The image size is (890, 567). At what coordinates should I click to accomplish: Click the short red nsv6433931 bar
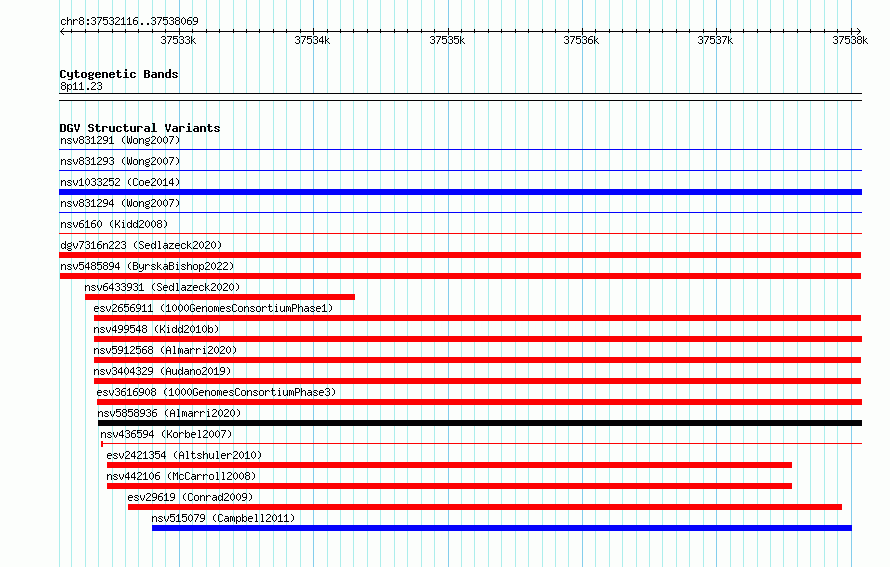(x=220, y=297)
